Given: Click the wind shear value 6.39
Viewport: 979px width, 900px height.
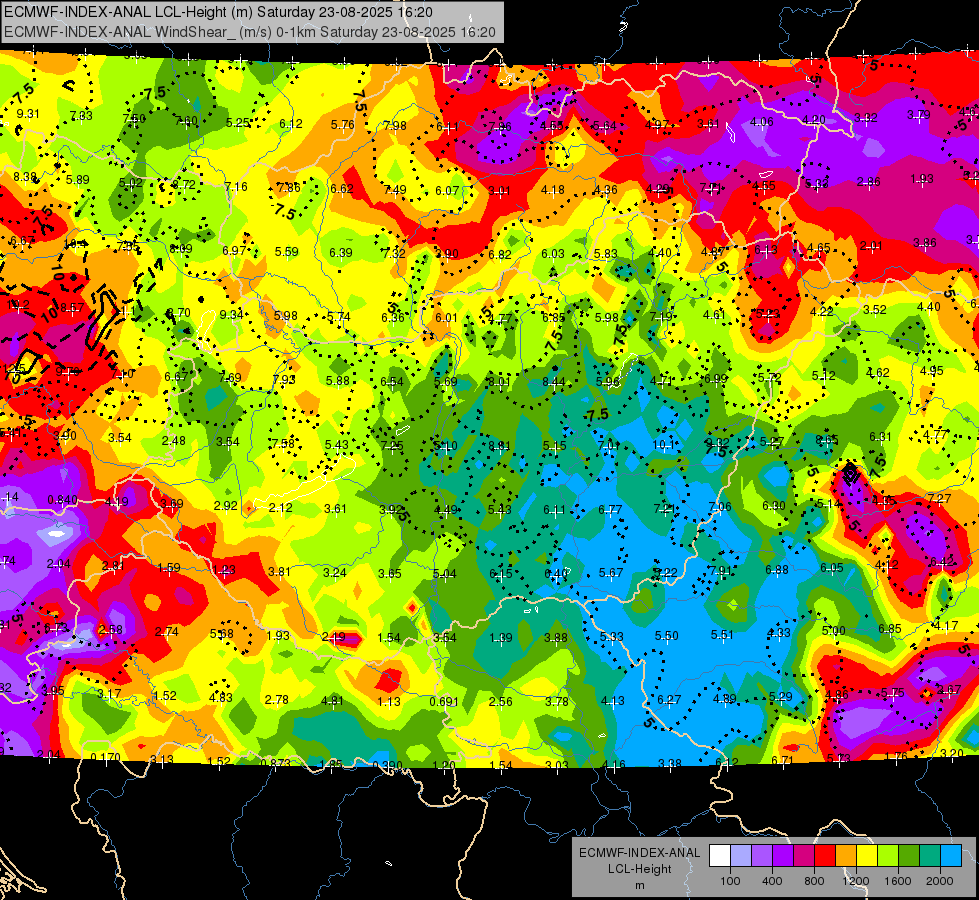Looking at the screenshot, I should tap(341, 252).
